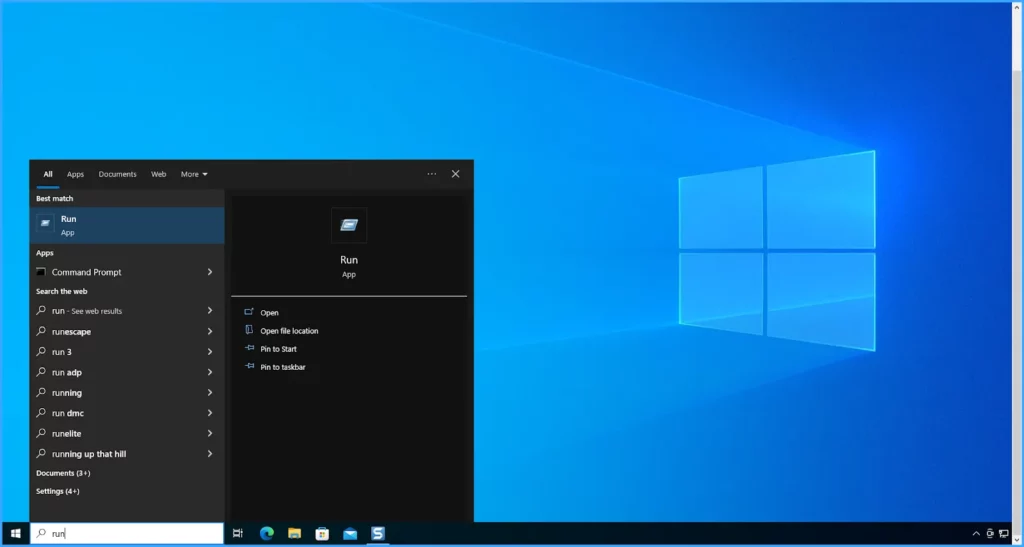
Task: Click the Windows Start button
Action: (15, 534)
